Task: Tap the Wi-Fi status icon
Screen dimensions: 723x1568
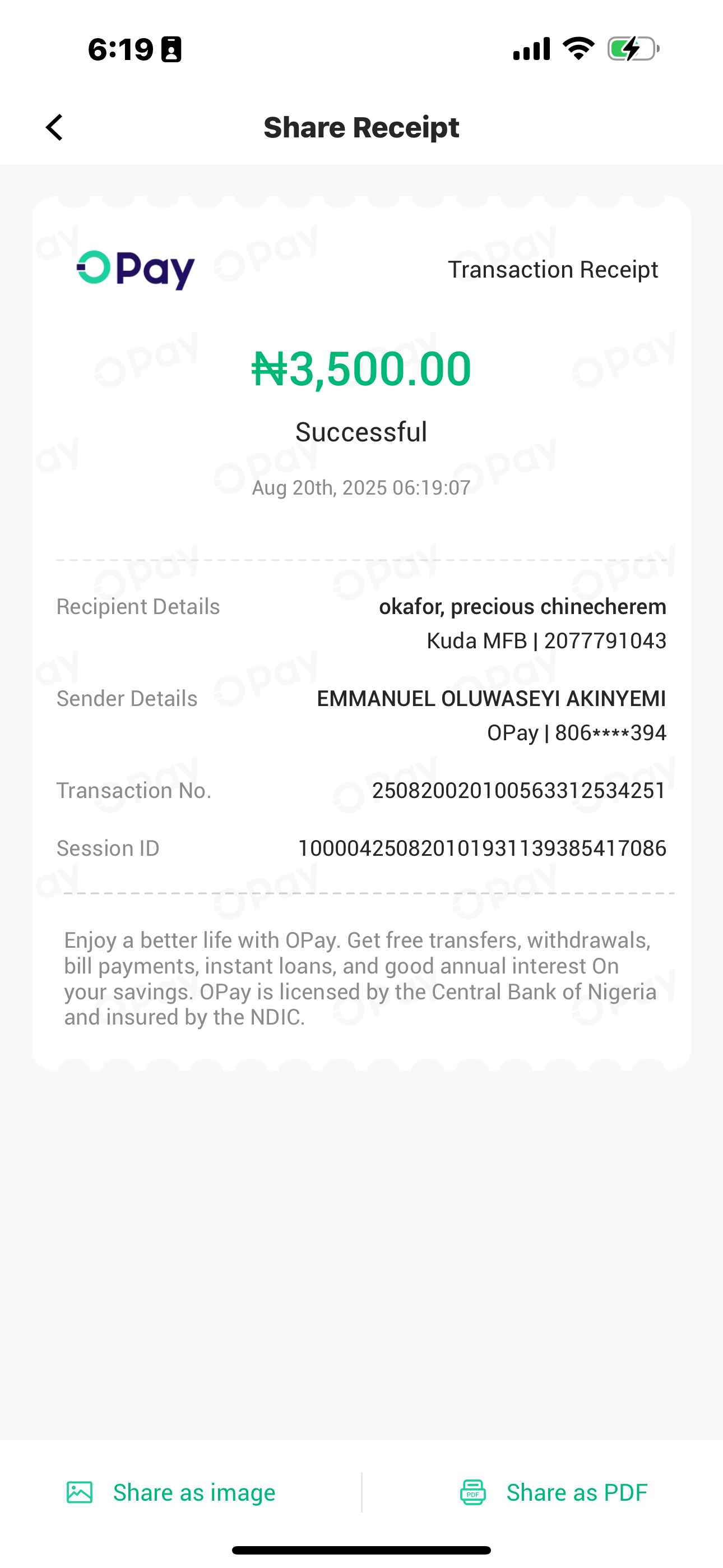Action: click(x=578, y=49)
